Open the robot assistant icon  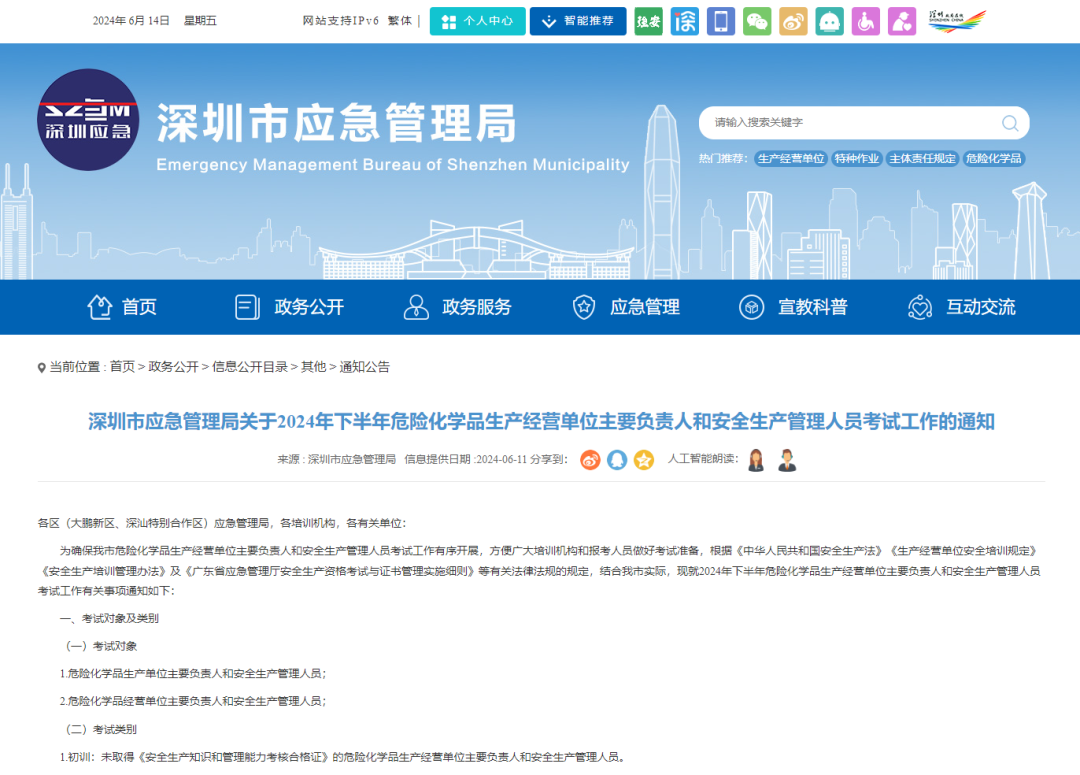click(x=829, y=21)
